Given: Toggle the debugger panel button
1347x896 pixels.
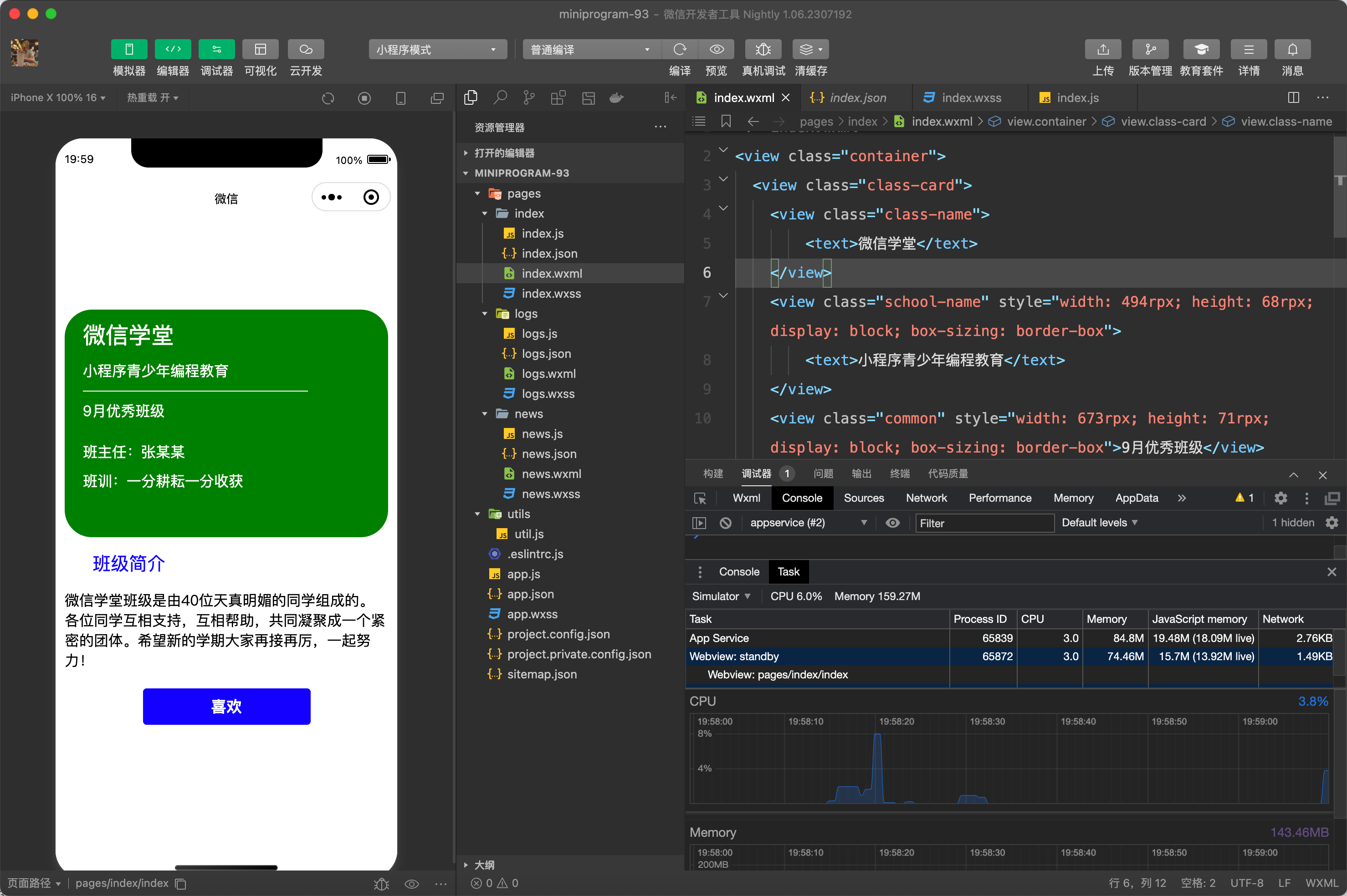Looking at the screenshot, I should [x=217, y=50].
